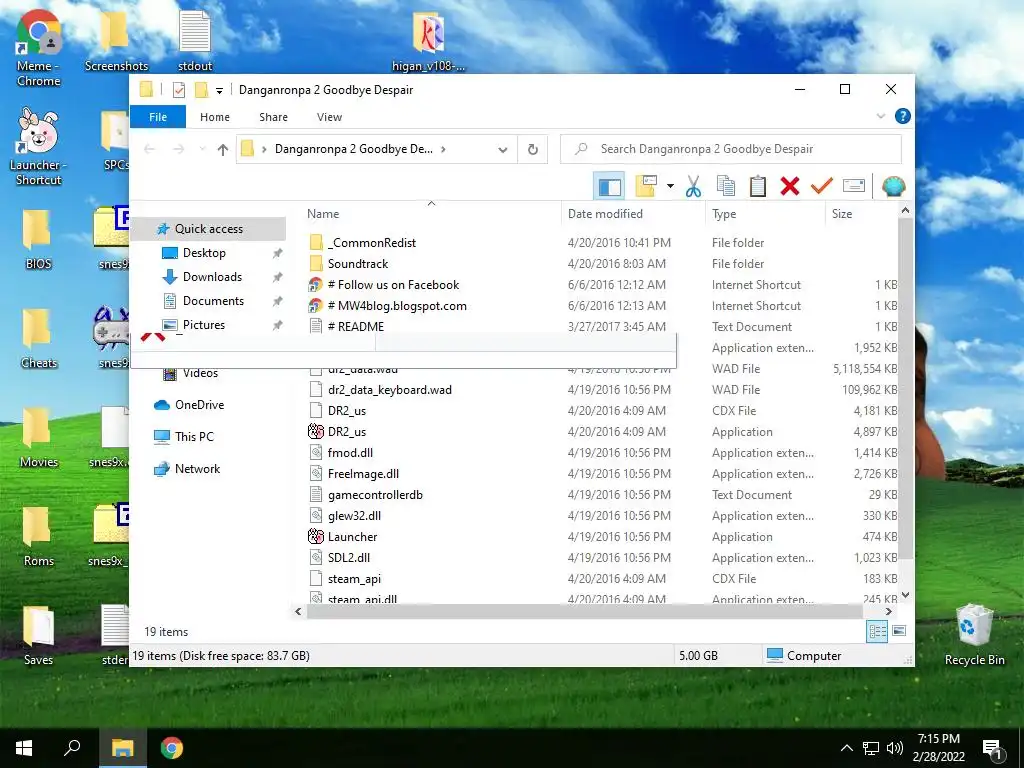1024x768 pixels.
Task: Click the Paste clipboard icon
Action: [x=758, y=186]
